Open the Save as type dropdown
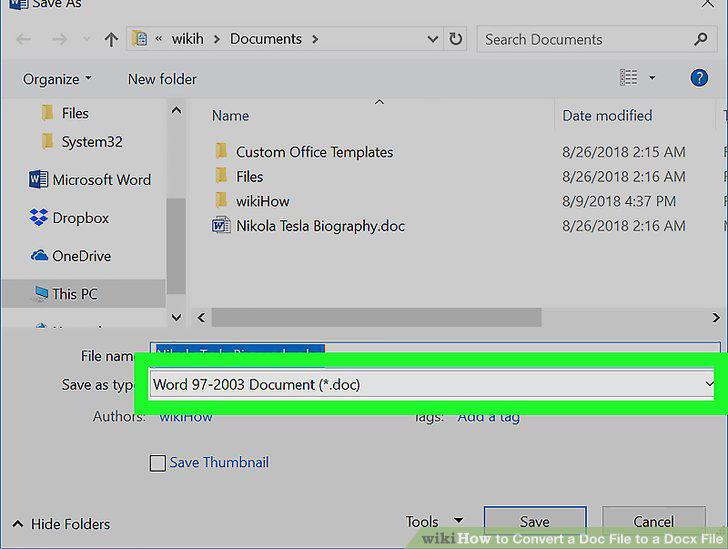Viewport: 728px width, 549px height. click(432, 384)
